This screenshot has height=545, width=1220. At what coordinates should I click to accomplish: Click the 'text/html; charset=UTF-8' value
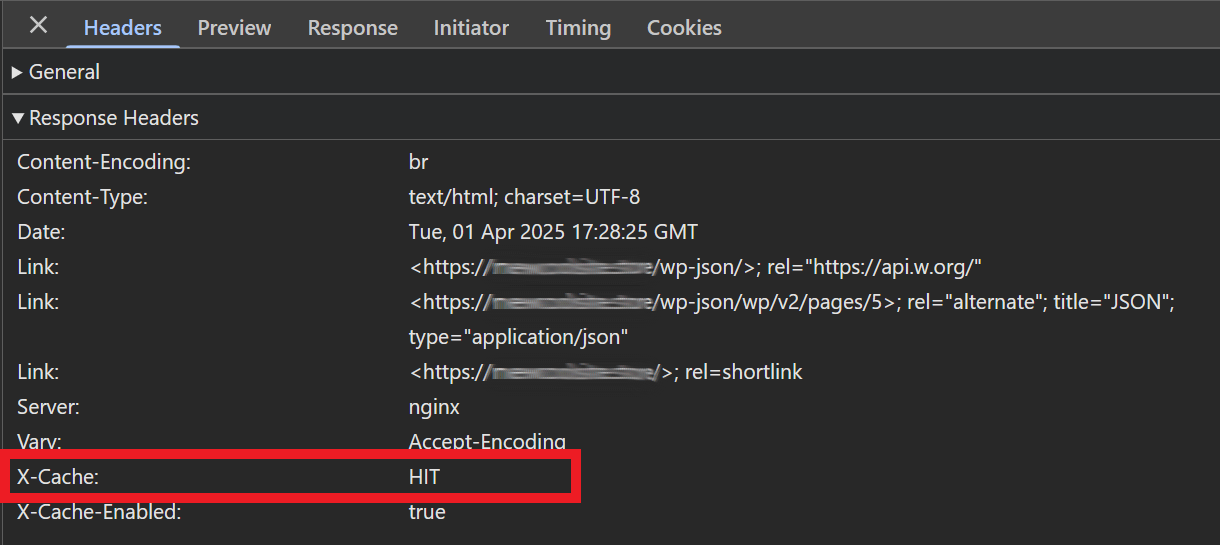point(524,197)
